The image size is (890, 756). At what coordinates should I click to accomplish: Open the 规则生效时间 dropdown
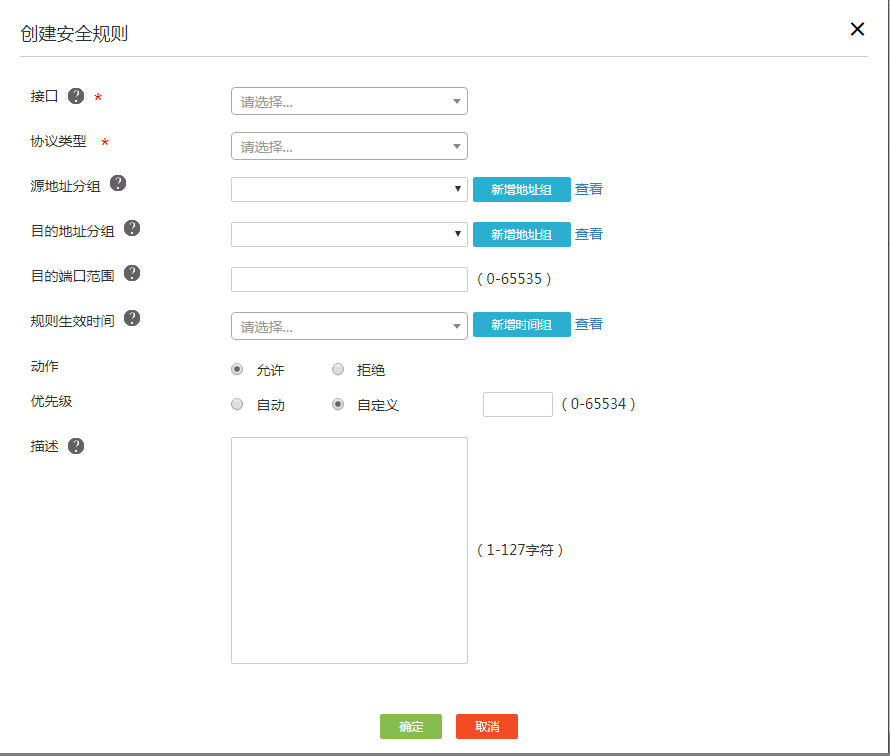point(349,326)
